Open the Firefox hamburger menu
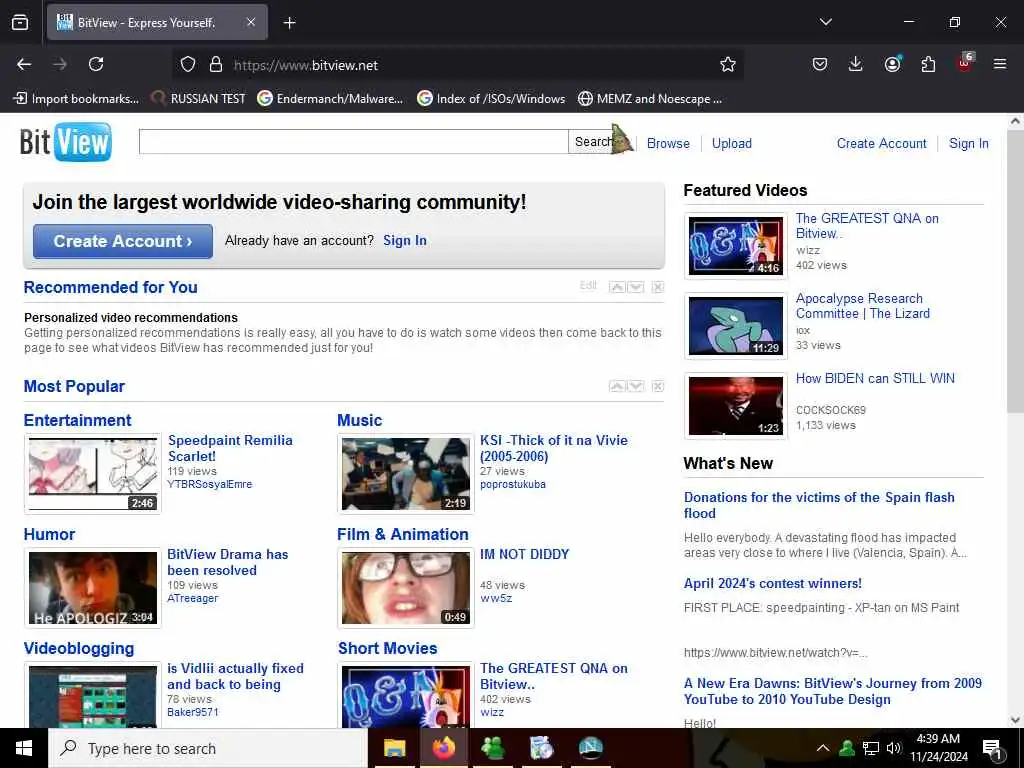Viewport: 1024px width, 768px height. [1000, 64]
